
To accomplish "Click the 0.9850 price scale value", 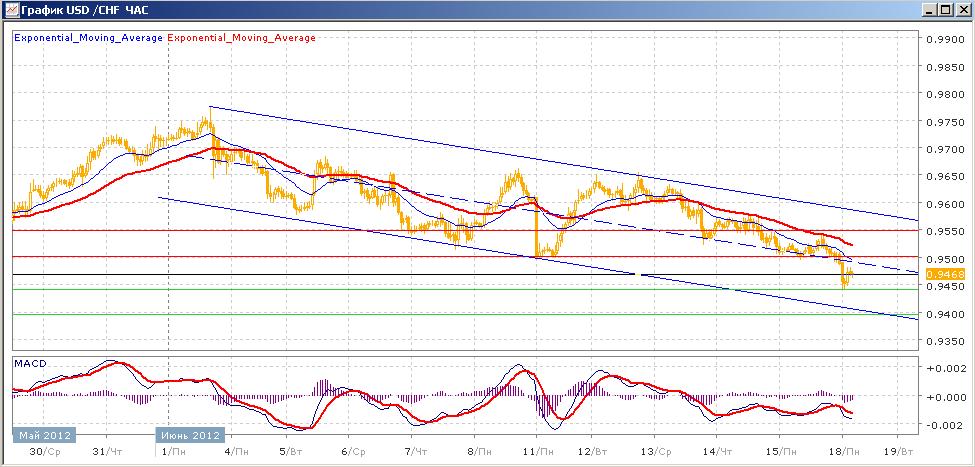I will (x=946, y=66).
